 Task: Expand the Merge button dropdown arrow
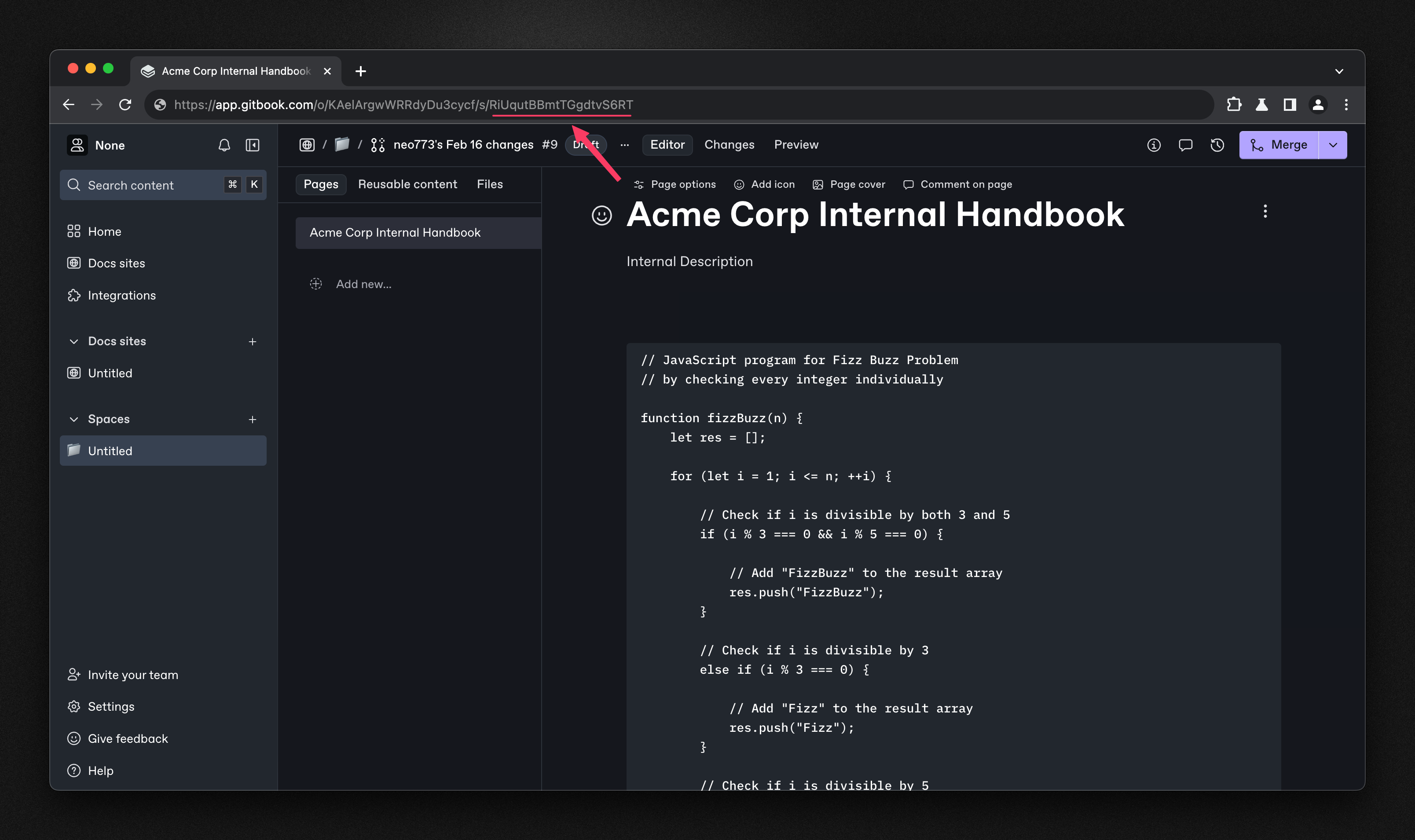1332,145
